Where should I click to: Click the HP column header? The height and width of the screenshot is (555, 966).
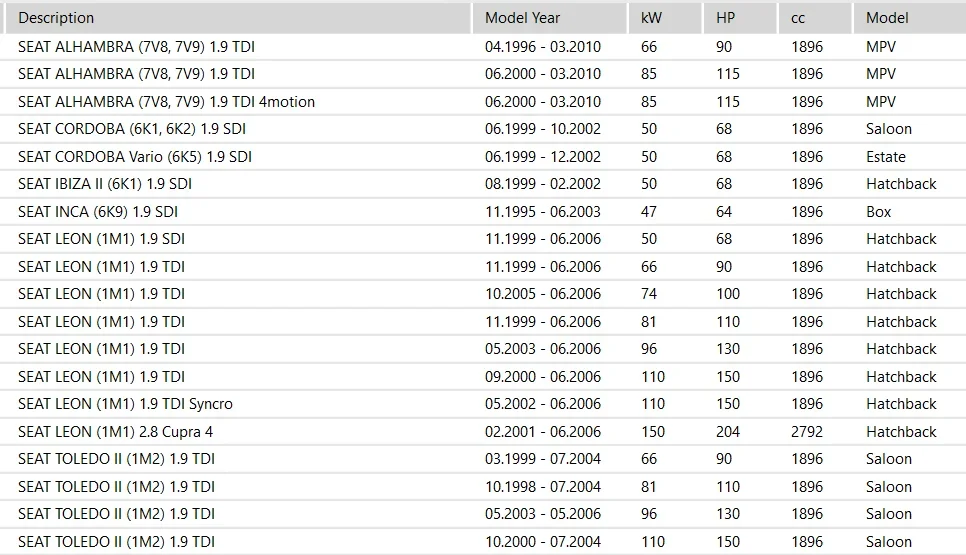tap(726, 18)
